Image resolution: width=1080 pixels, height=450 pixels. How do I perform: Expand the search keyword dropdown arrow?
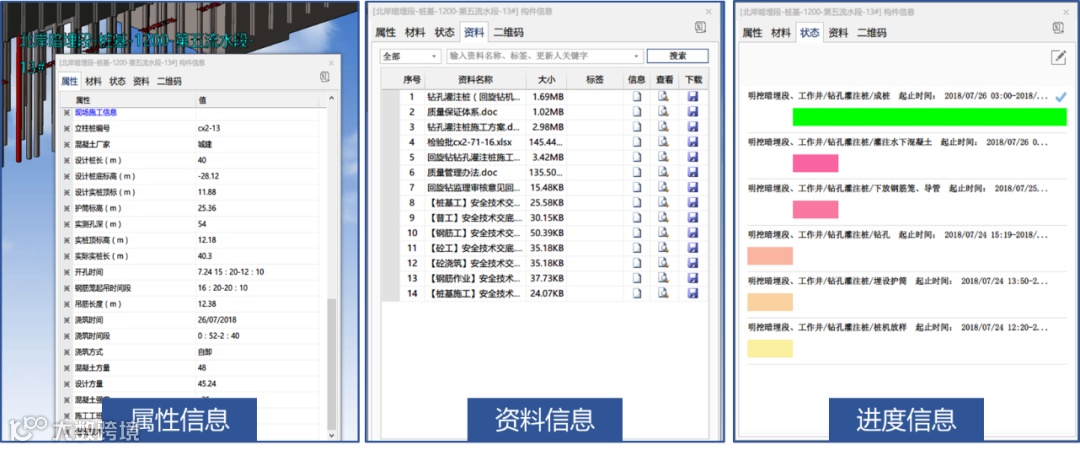[637, 56]
